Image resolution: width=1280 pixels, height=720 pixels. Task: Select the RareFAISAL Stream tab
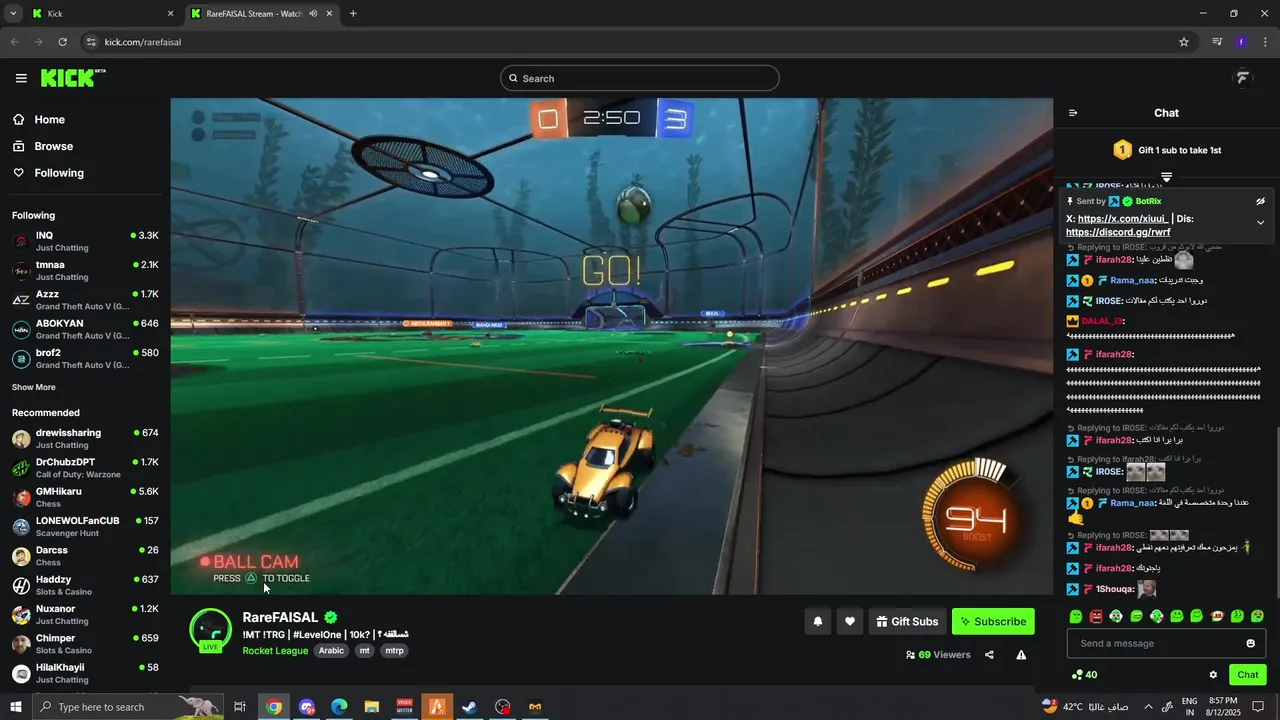tap(262, 14)
